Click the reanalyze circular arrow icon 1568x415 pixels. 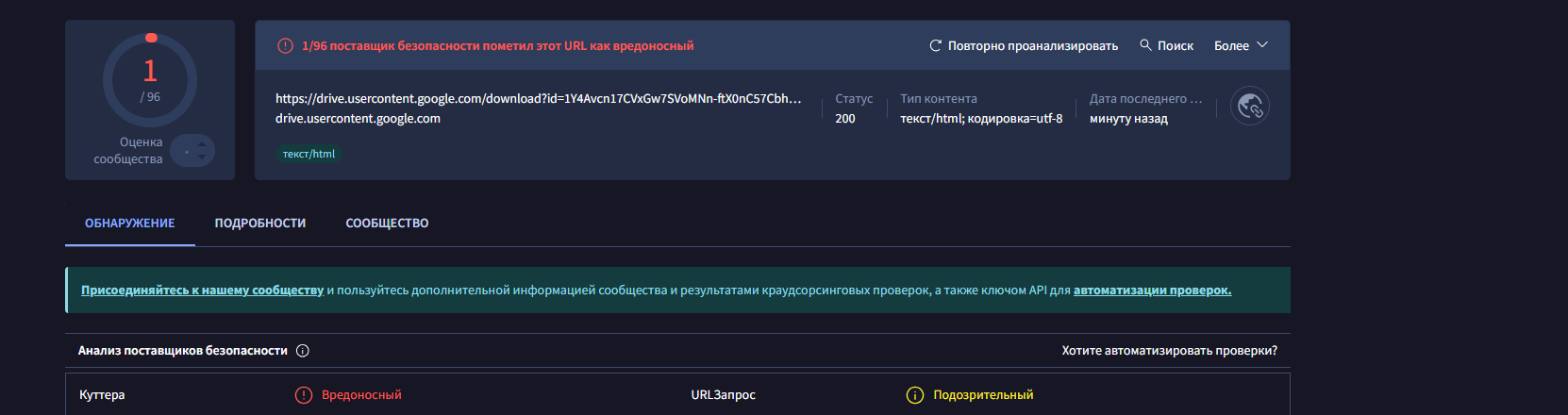click(x=936, y=45)
